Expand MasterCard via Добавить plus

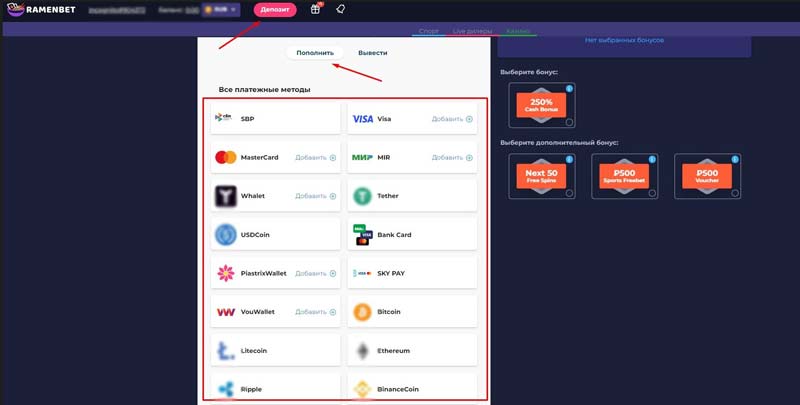[333, 157]
